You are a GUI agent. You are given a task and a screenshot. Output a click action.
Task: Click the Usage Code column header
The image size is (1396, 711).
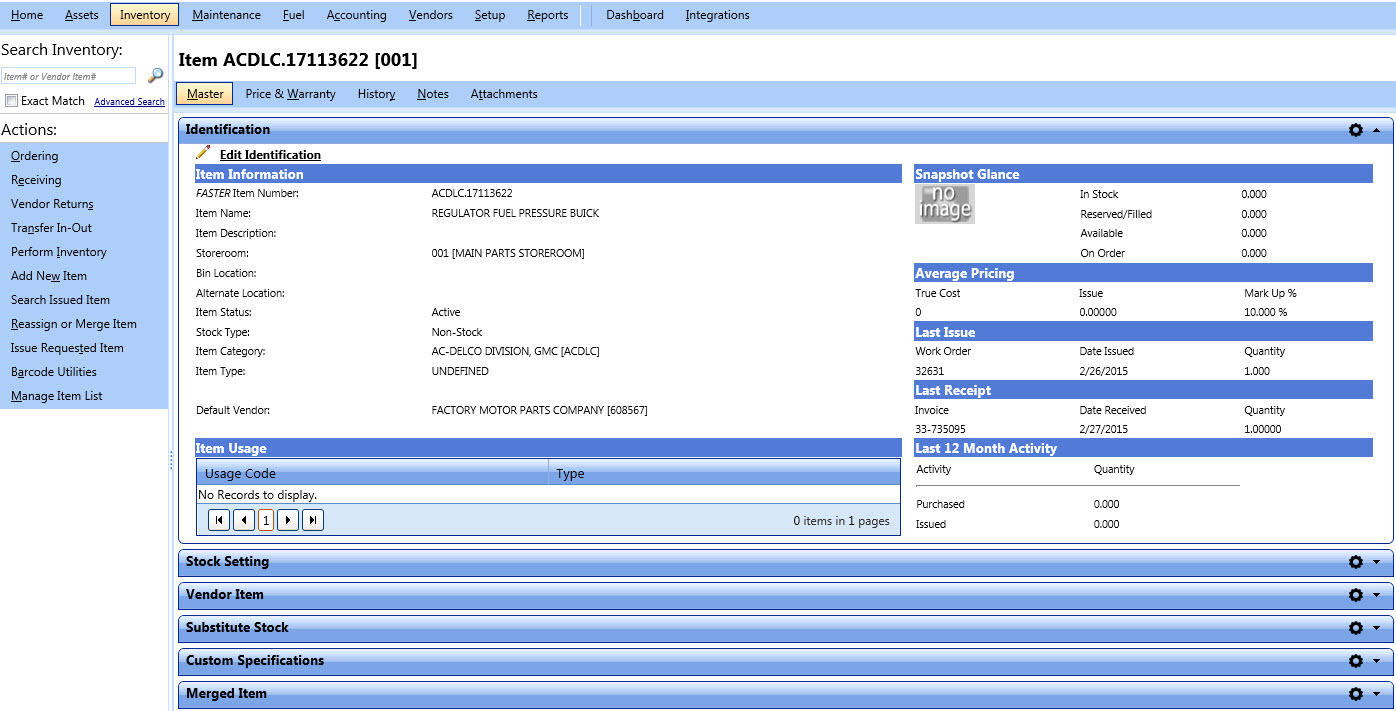click(373, 473)
